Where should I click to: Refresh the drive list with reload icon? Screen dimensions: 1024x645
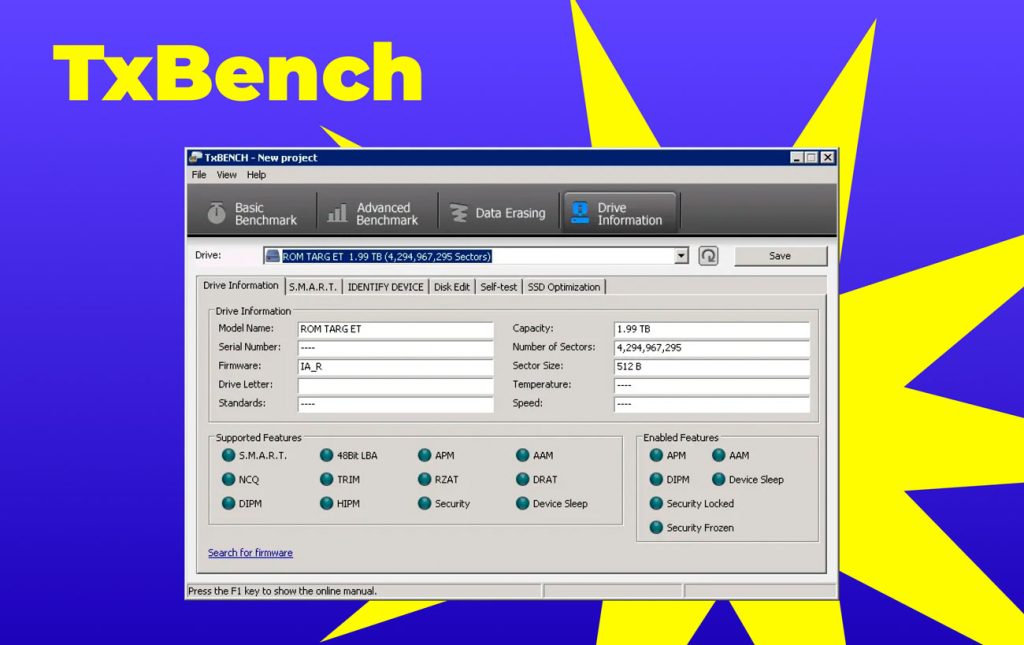(x=709, y=256)
